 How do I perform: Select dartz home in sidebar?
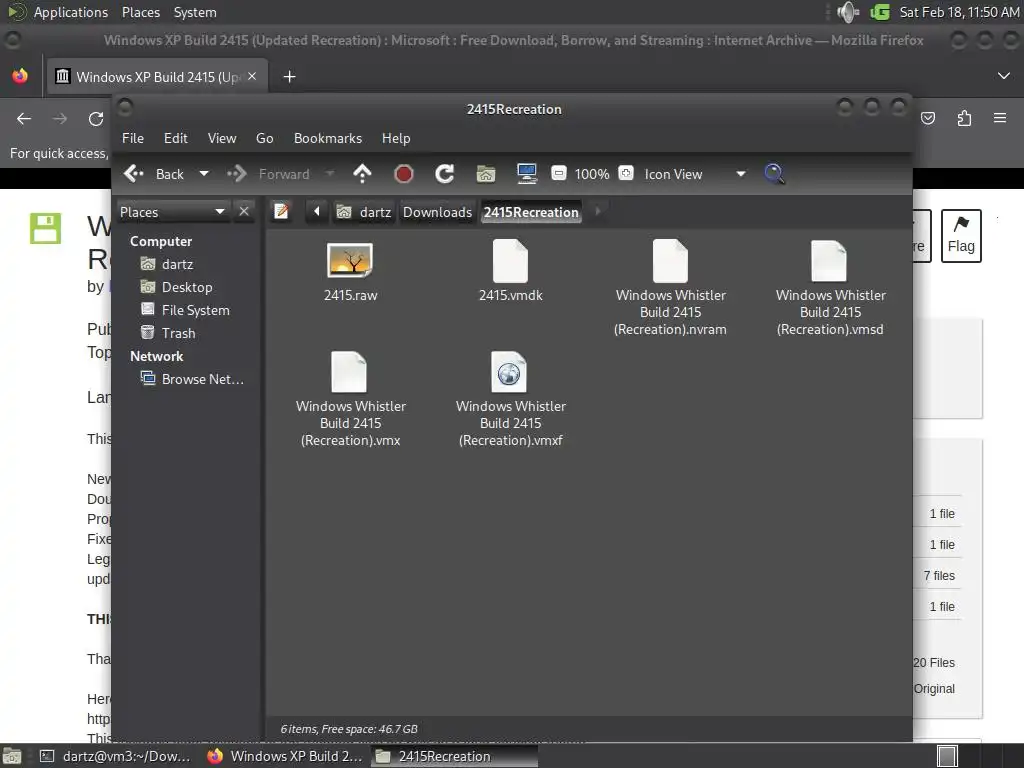coord(167,264)
